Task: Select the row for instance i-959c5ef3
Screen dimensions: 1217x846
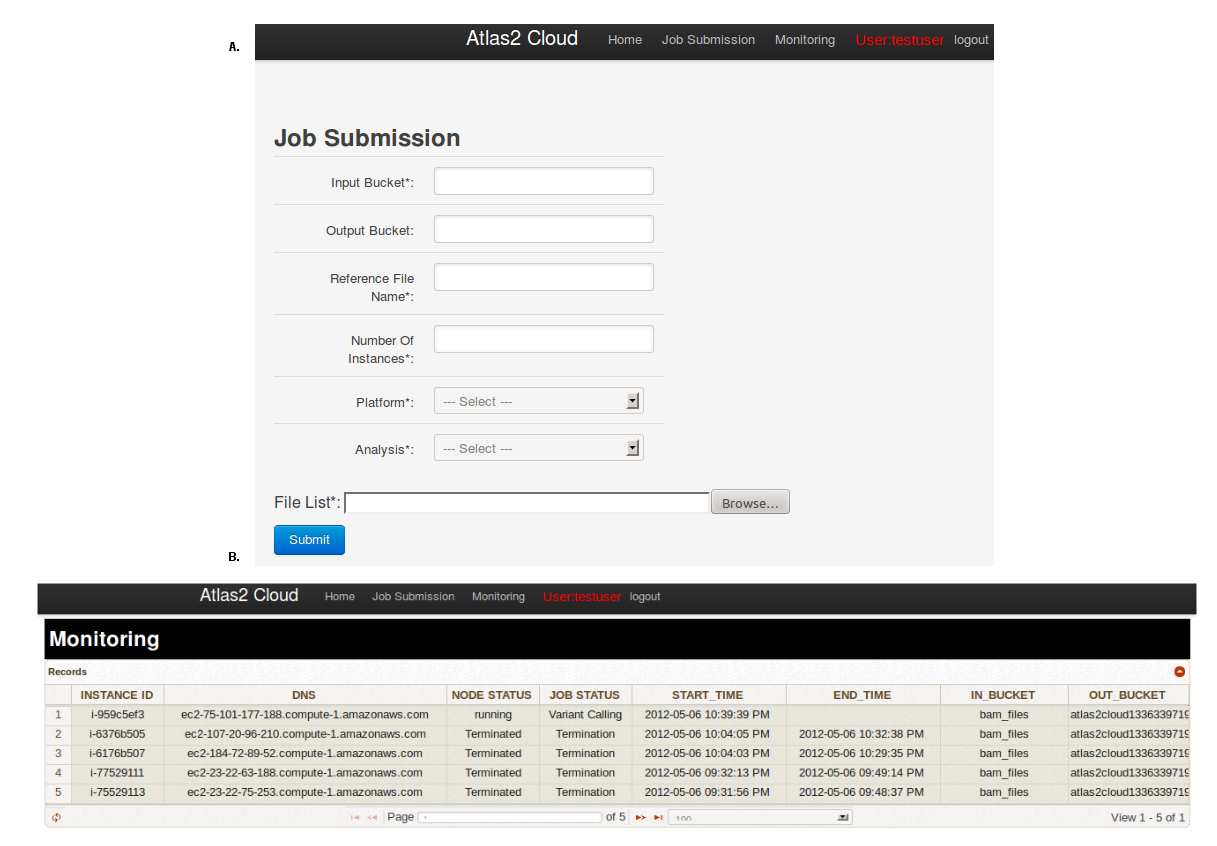Action: pyautogui.click(x=117, y=714)
